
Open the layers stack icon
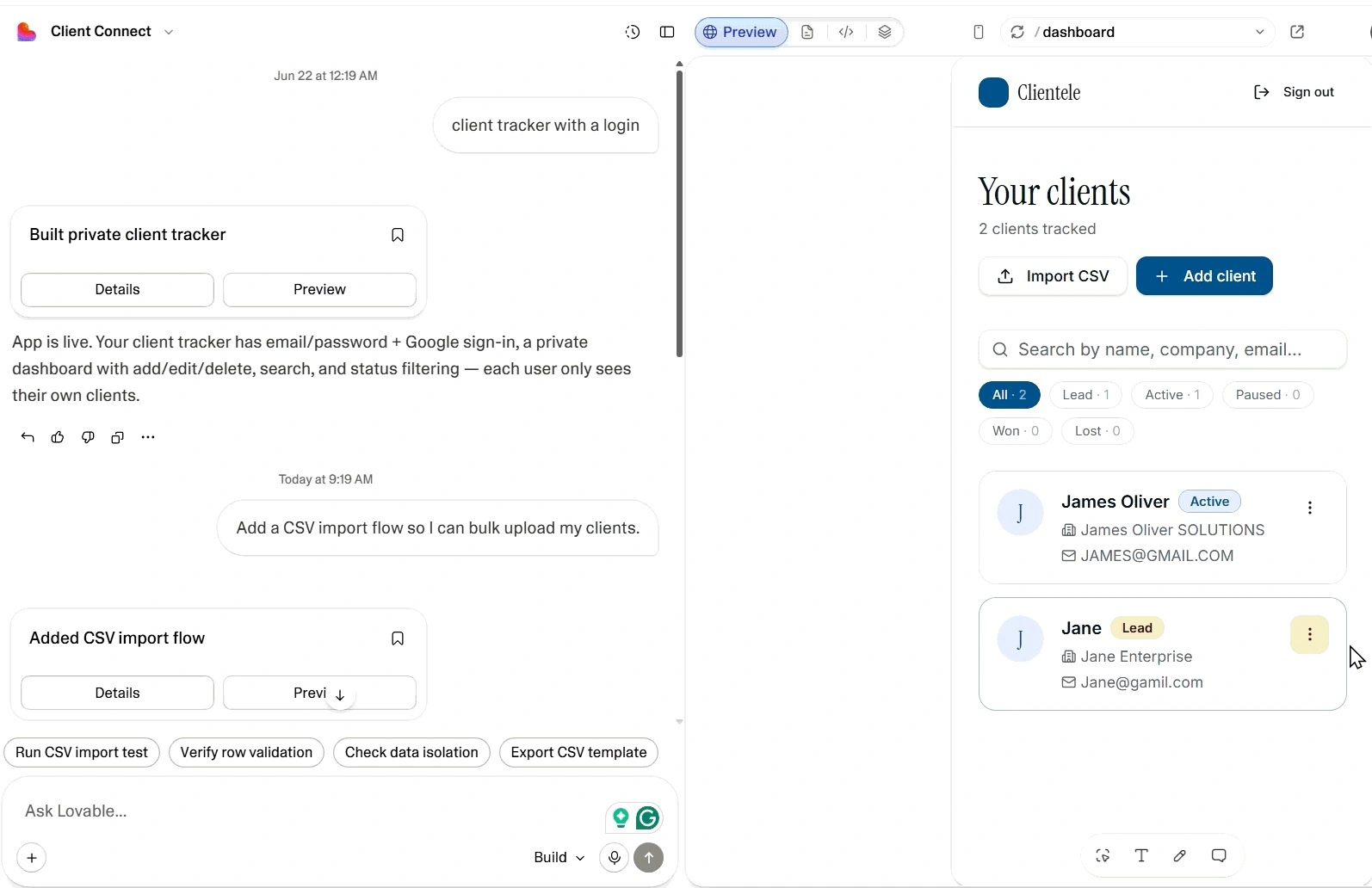click(x=885, y=32)
